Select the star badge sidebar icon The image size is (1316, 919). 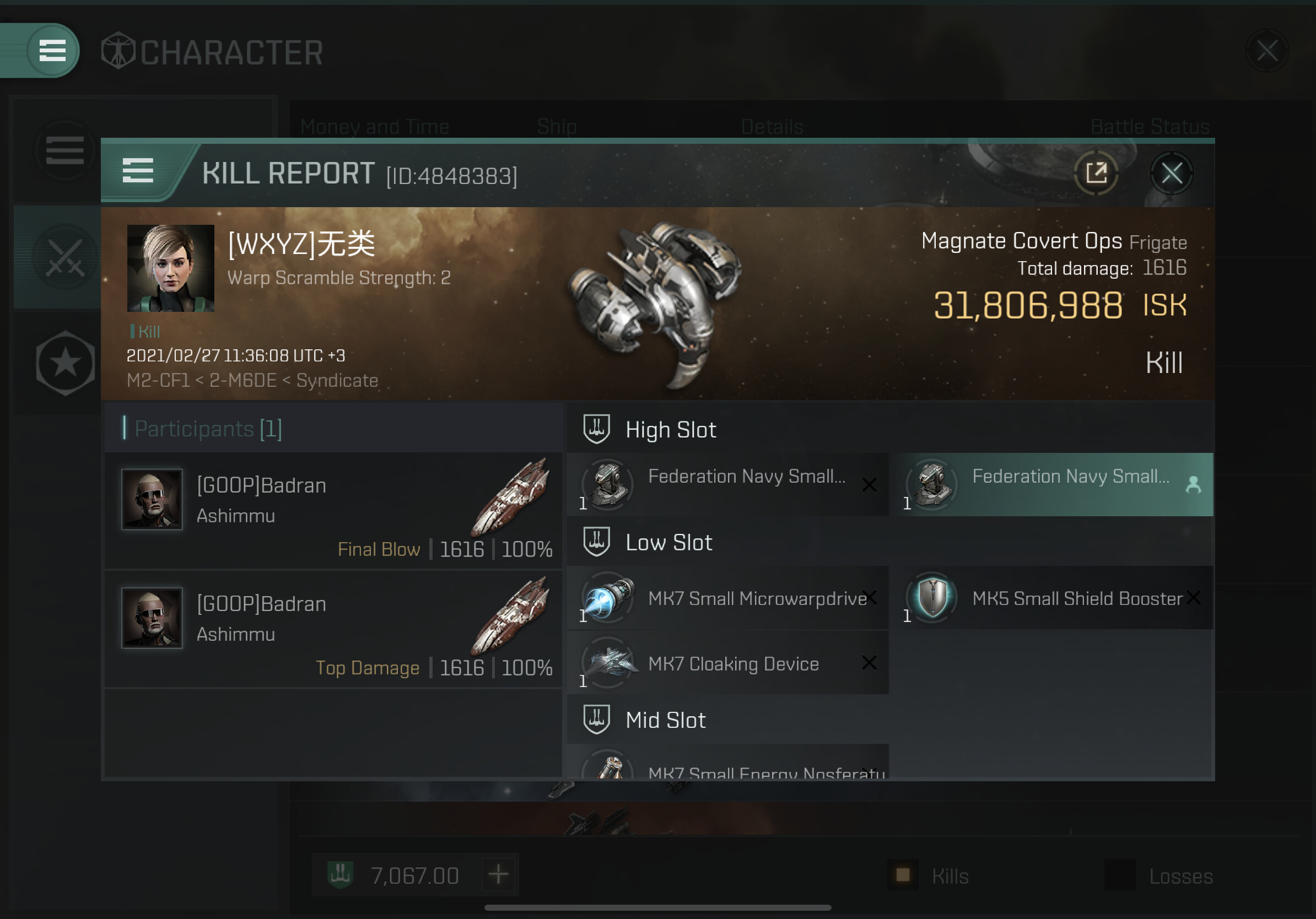coord(66,363)
